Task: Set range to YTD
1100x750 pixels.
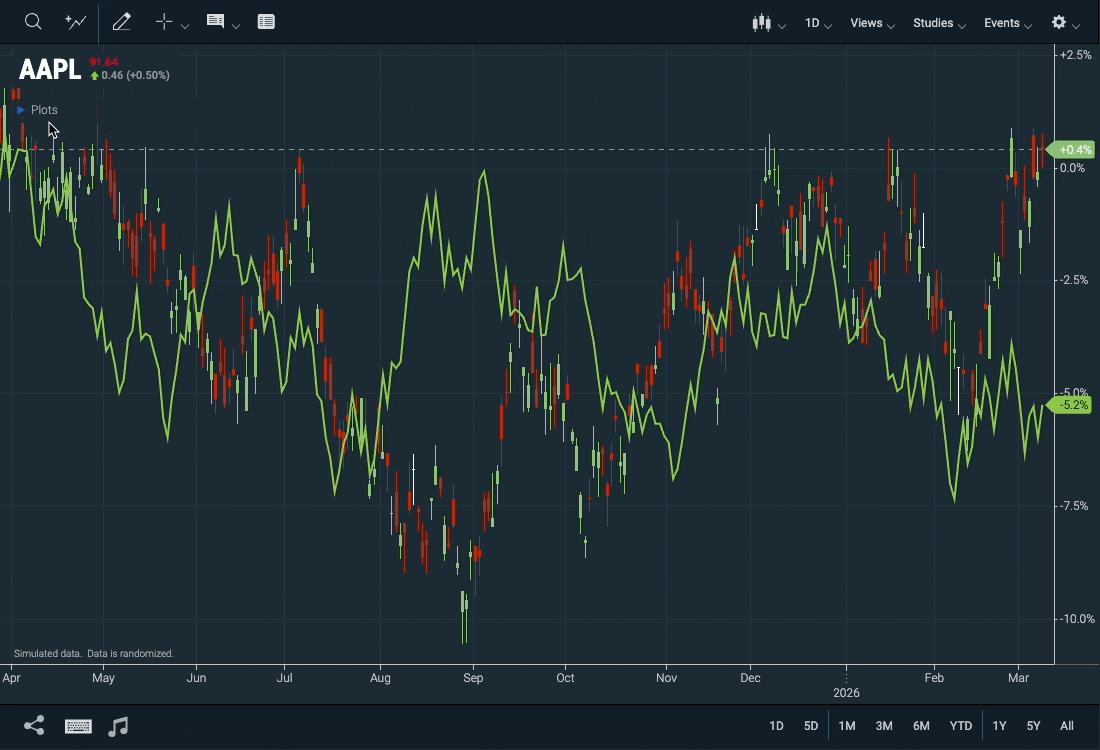Action: pyautogui.click(x=960, y=726)
